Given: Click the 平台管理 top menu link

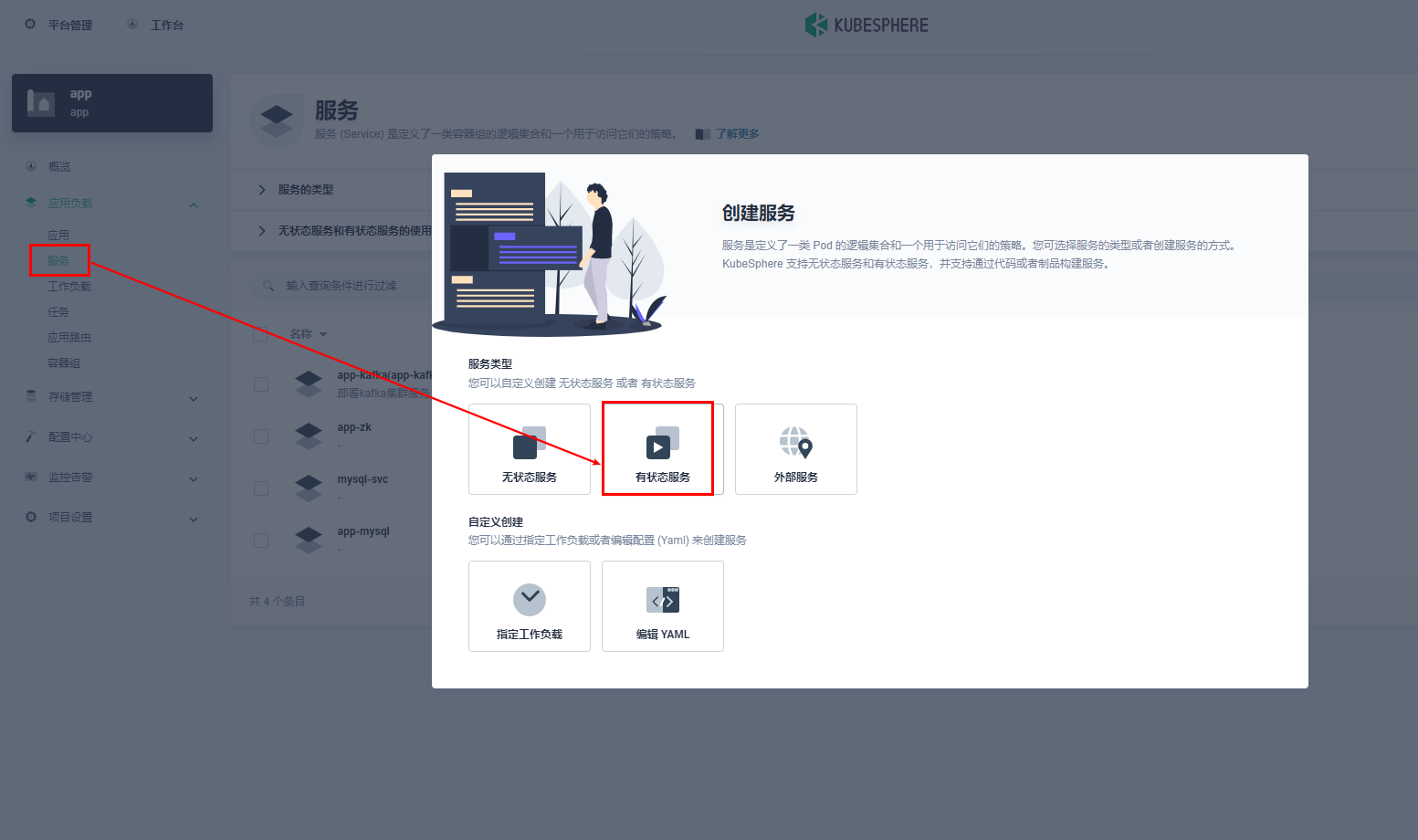Looking at the screenshot, I should 70,26.
